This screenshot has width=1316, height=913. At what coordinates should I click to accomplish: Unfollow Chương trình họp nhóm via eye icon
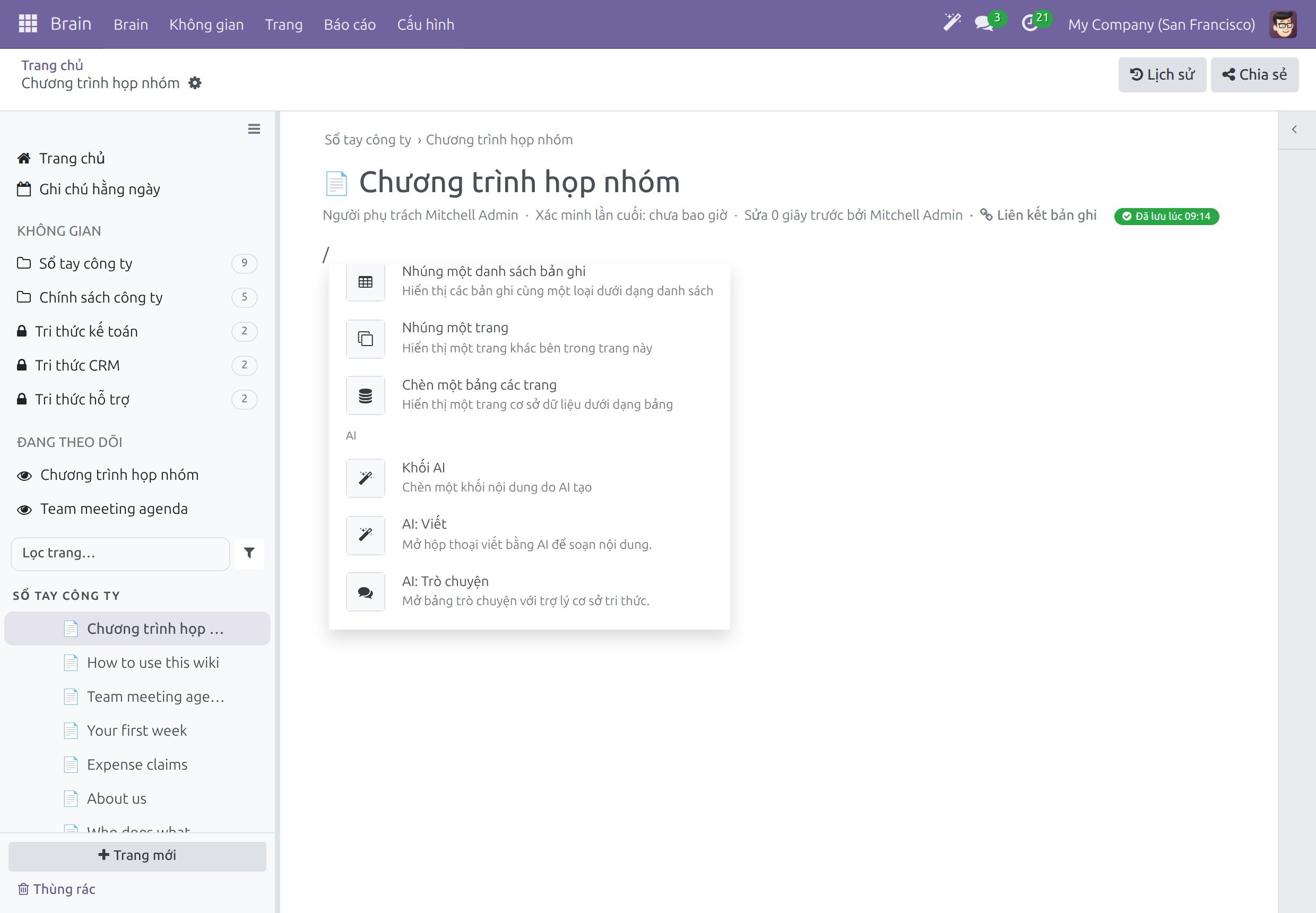[x=24, y=476]
